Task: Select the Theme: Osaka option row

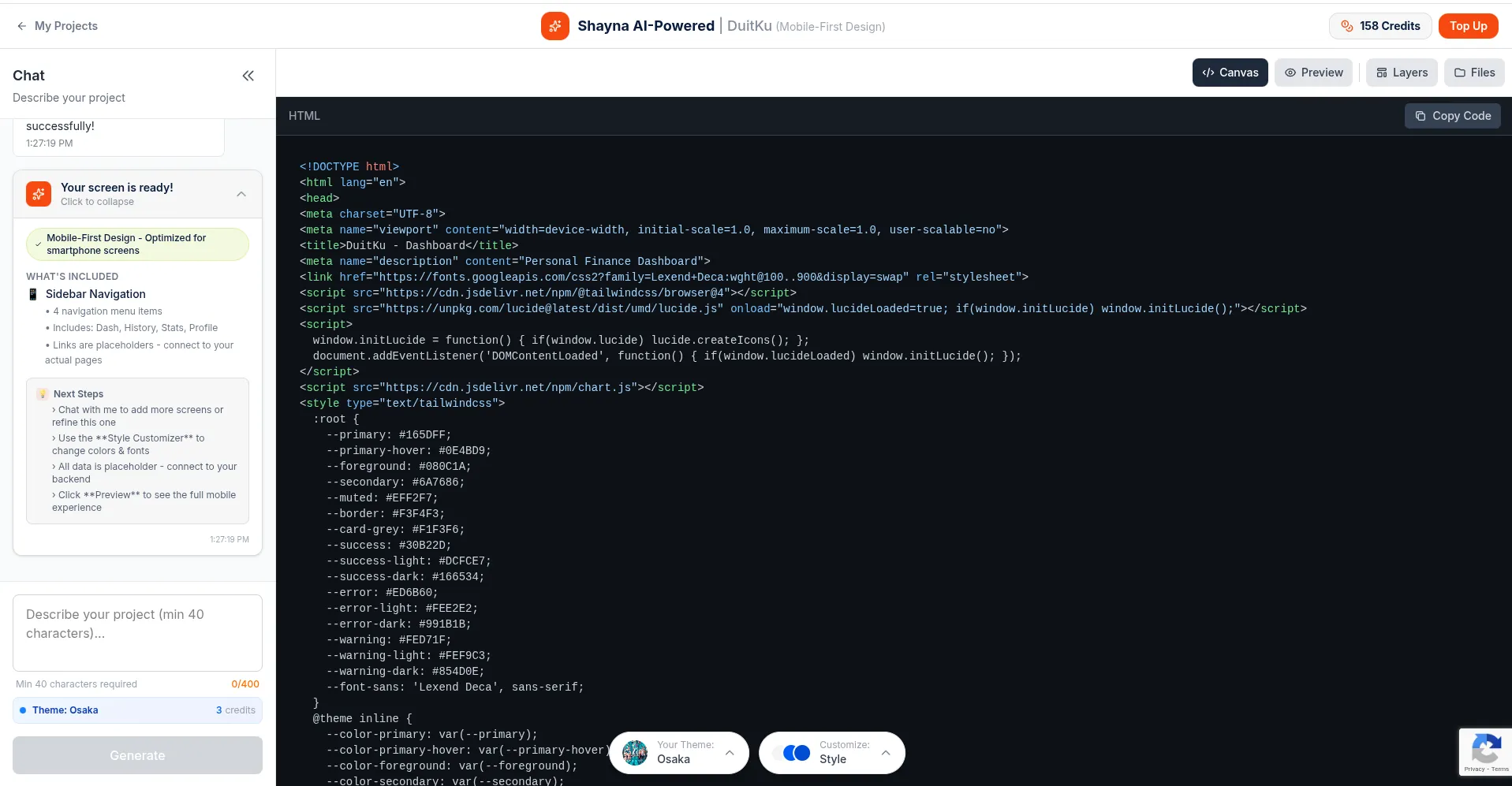Action: click(137, 710)
